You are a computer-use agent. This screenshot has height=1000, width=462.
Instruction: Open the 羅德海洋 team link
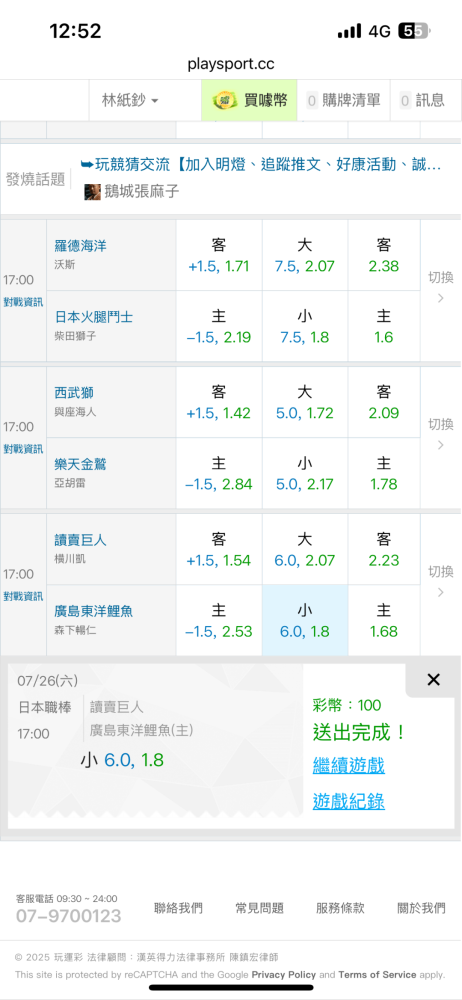click(x=80, y=246)
